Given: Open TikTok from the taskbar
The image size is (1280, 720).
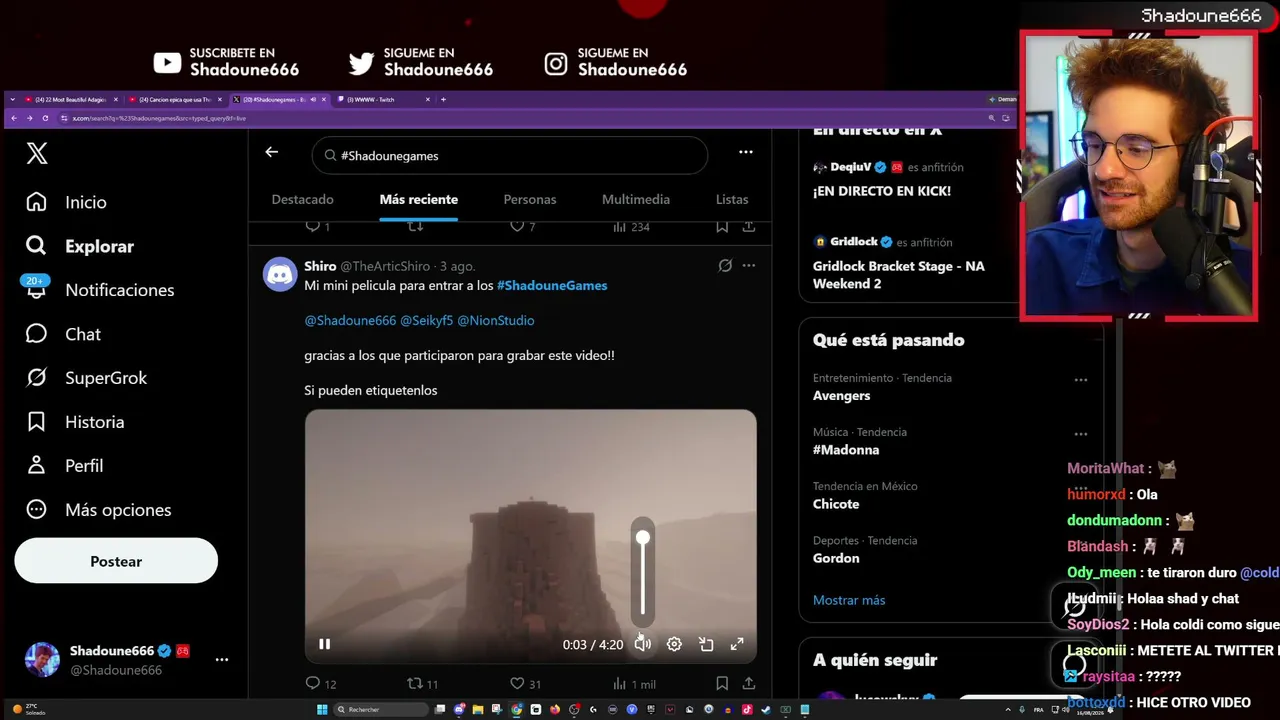Looking at the screenshot, I should coord(747,709).
